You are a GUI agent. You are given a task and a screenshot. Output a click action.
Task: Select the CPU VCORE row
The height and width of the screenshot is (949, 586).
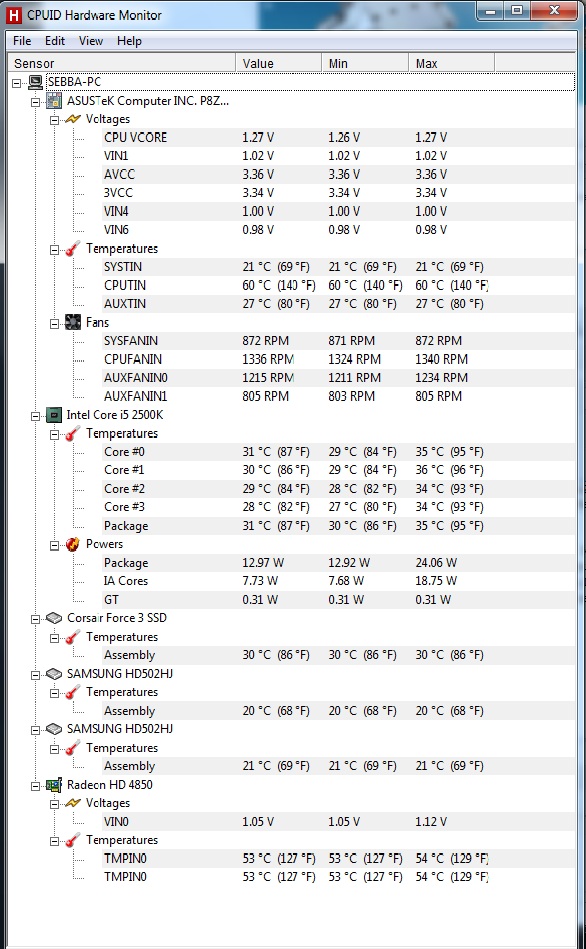(338, 137)
